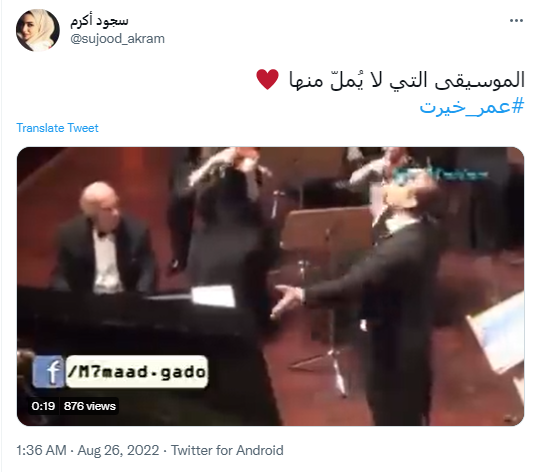
Task: Visit the @sujood_akram handle link
Action: click(117, 39)
